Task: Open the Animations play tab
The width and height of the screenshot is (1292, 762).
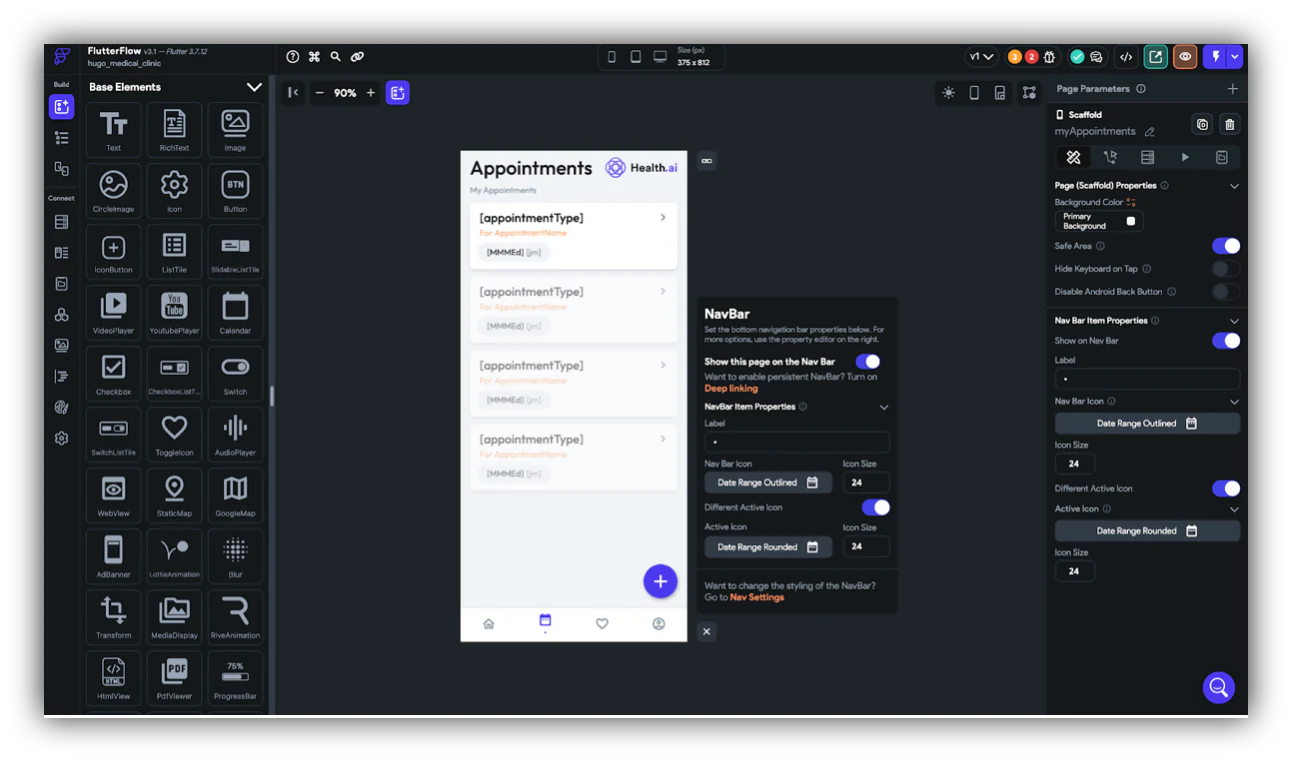Action: (1185, 157)
